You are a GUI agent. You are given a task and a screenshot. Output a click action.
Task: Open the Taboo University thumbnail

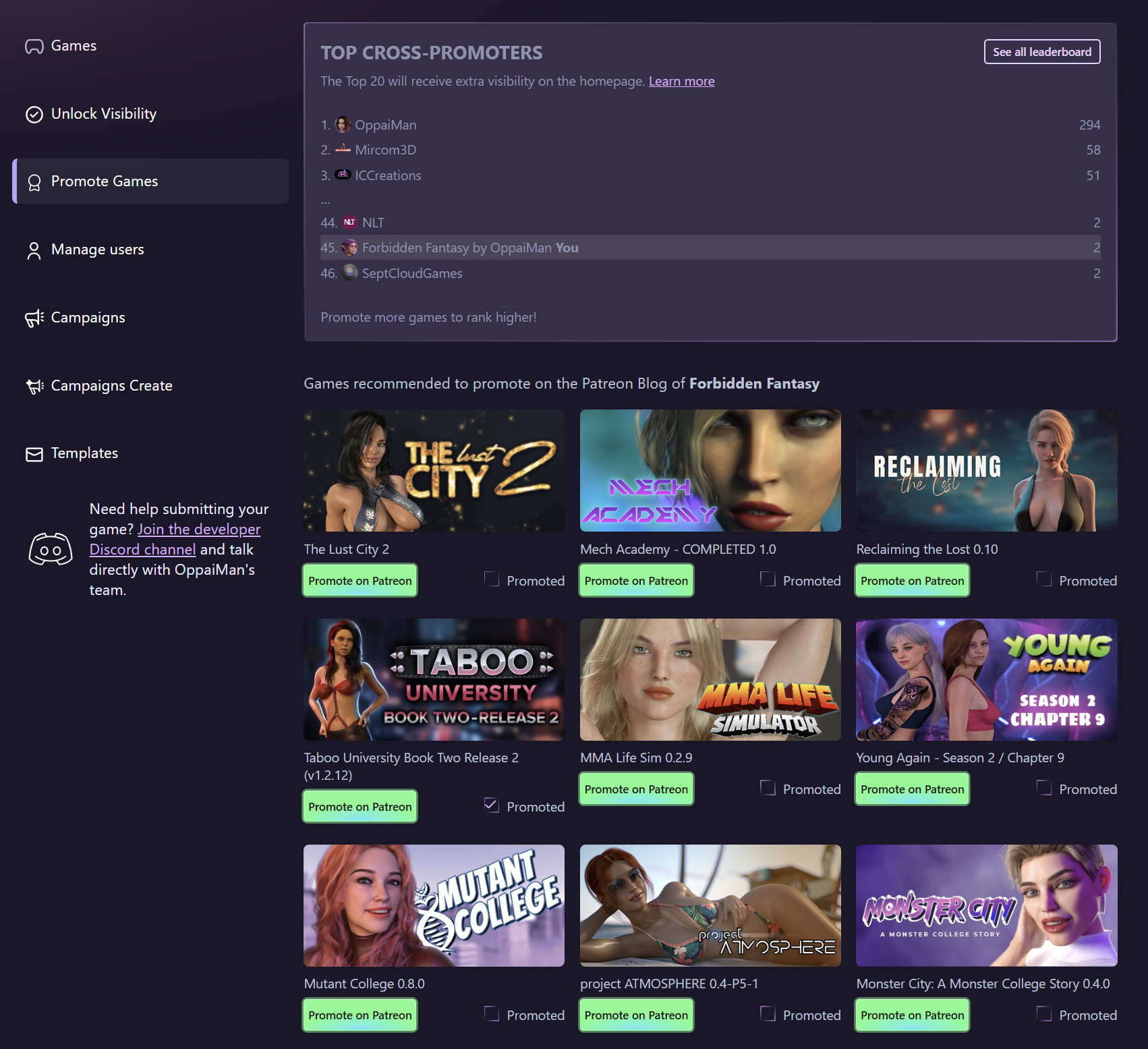434,680
